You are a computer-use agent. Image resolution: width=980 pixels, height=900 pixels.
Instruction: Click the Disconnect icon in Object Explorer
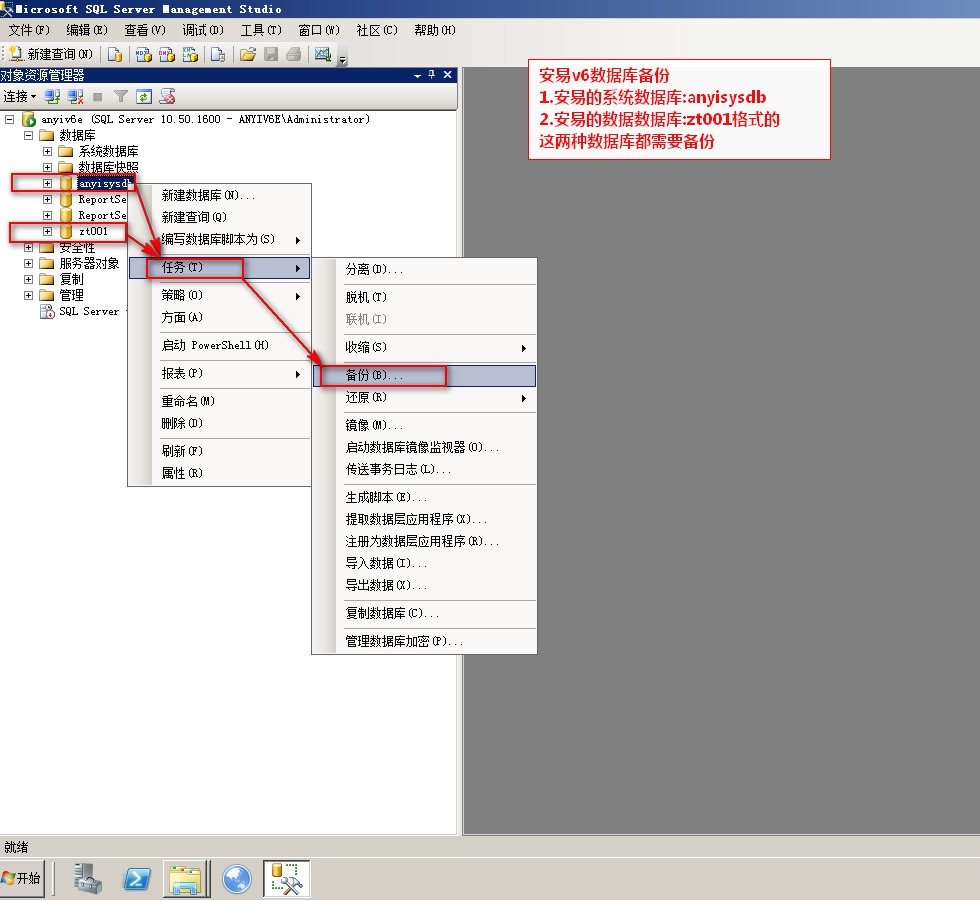click(x=75, y=97)
